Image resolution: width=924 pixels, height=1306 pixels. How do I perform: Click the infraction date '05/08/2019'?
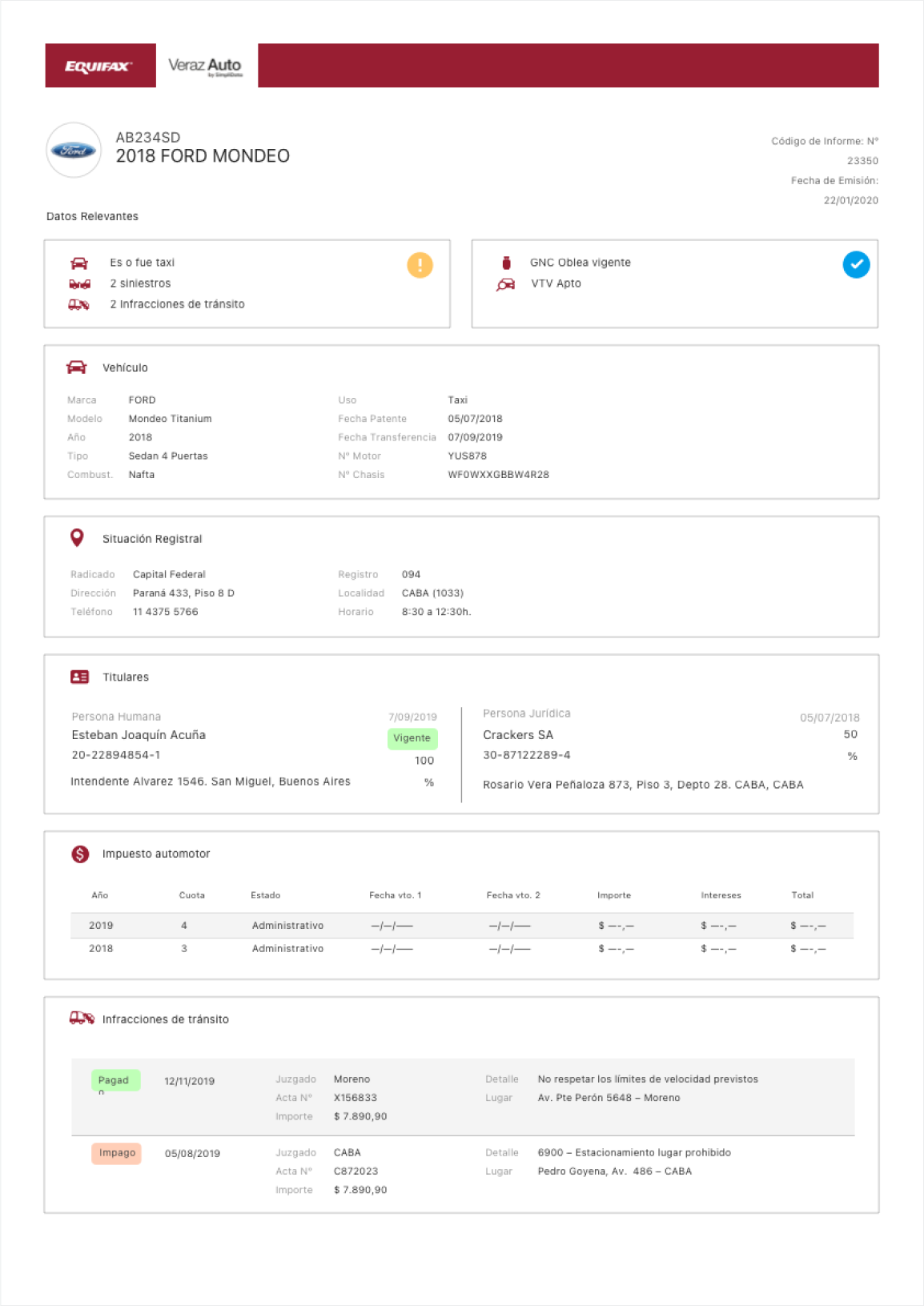point(192,1154)
